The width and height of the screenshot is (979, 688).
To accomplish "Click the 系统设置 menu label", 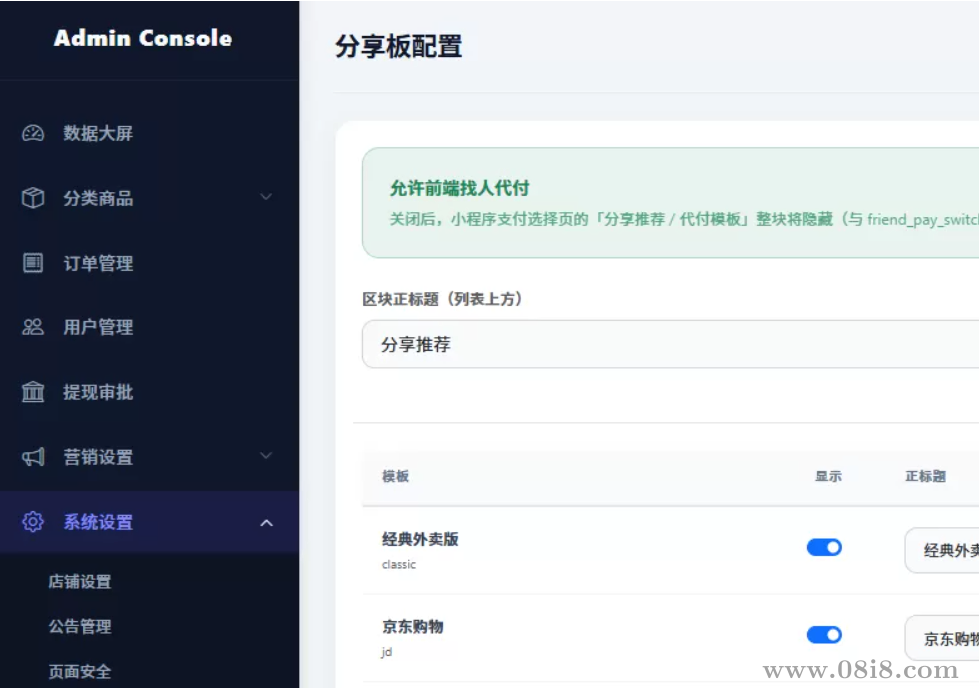I will (98, 522).
